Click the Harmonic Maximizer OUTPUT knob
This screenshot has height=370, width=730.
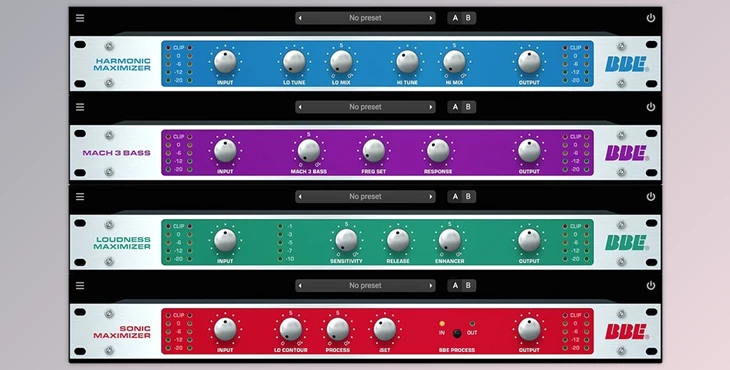coord(529,62)
